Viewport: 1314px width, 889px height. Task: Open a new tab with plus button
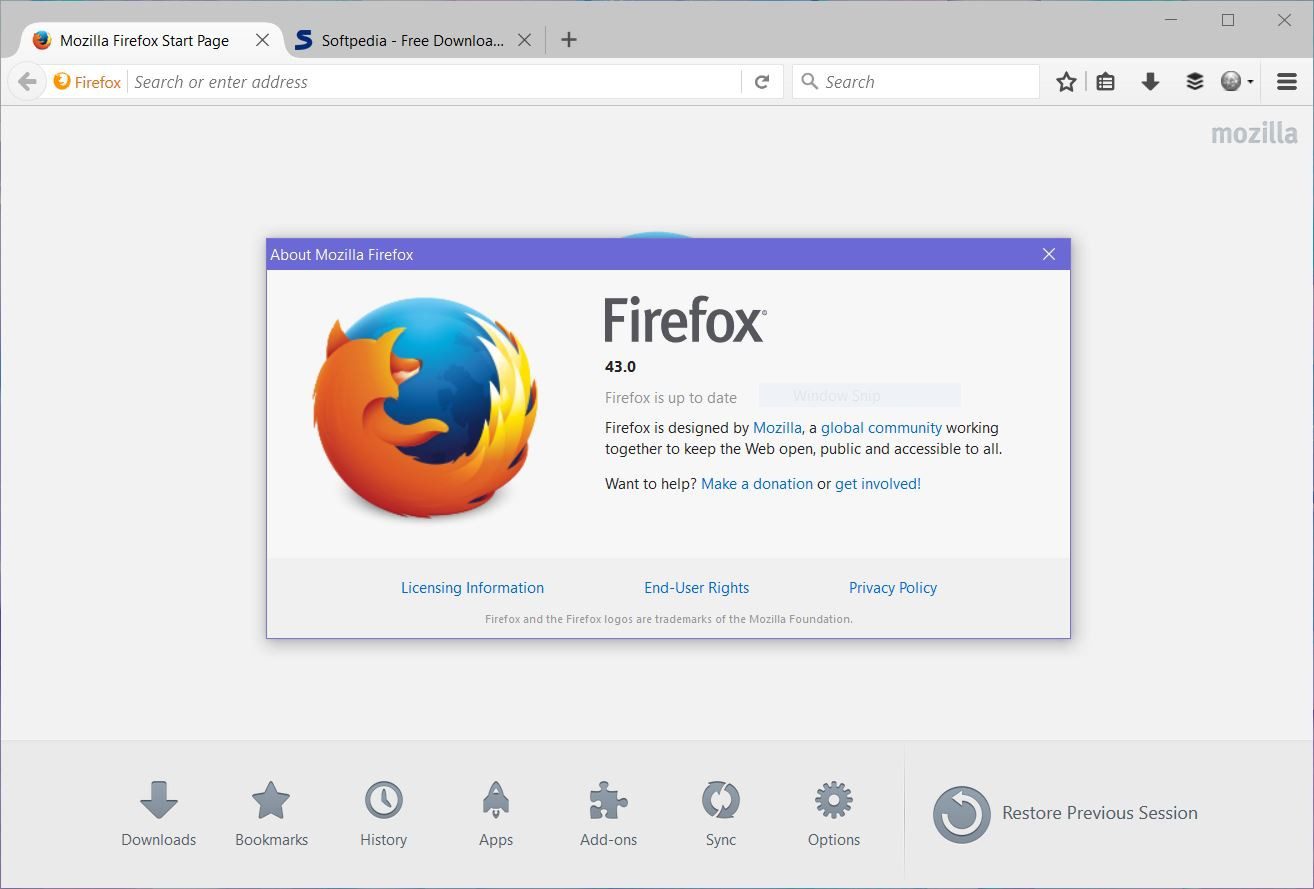coord(568,40)
